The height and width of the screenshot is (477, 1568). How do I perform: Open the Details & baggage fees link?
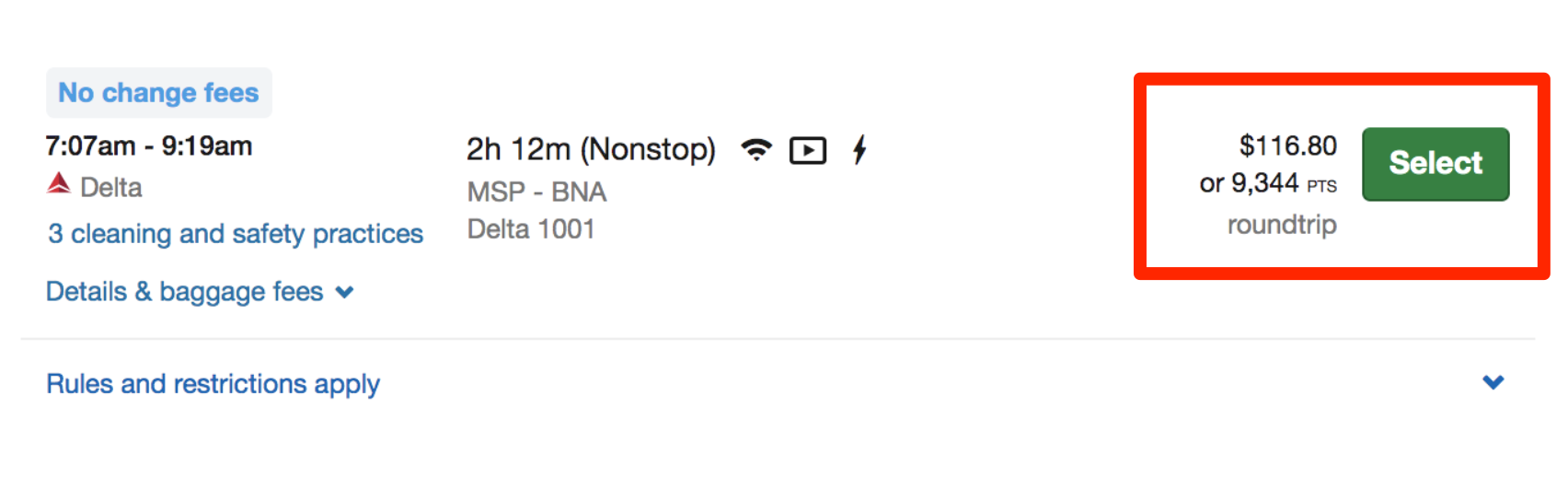tap(185, 292)
